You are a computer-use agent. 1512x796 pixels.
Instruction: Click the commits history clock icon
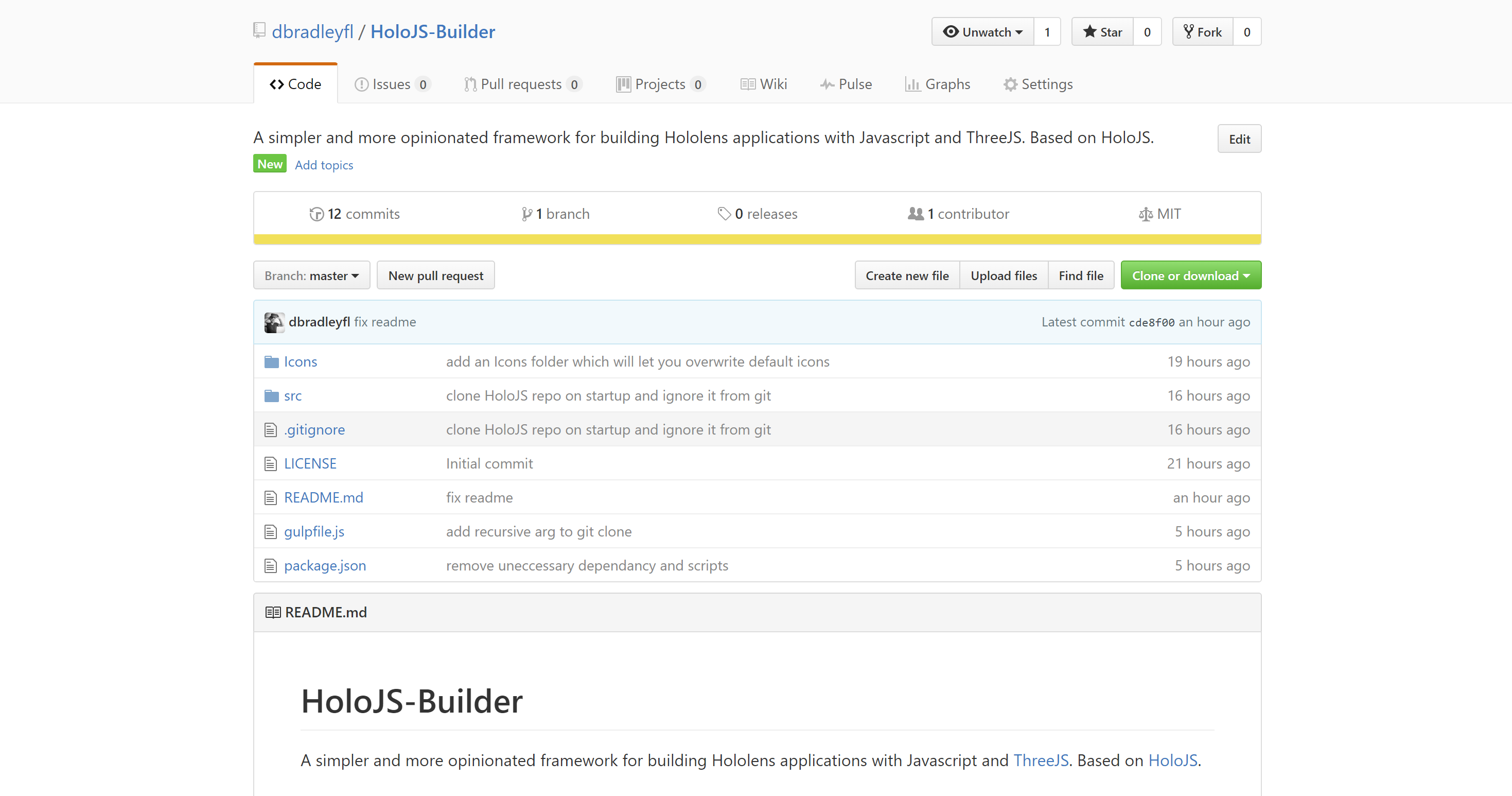(x=317, y=214)
